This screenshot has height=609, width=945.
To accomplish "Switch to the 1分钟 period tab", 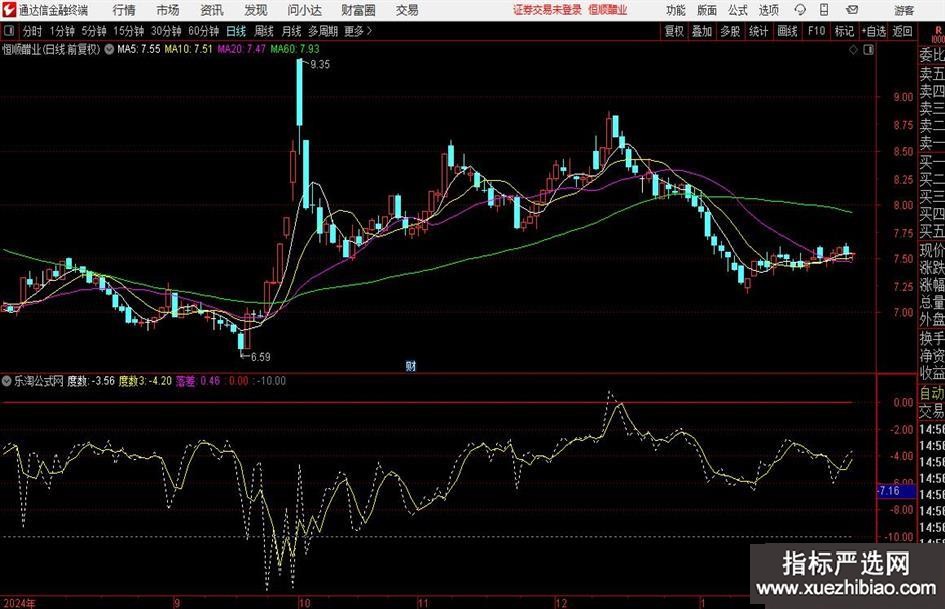I will (x=61, y=31).
